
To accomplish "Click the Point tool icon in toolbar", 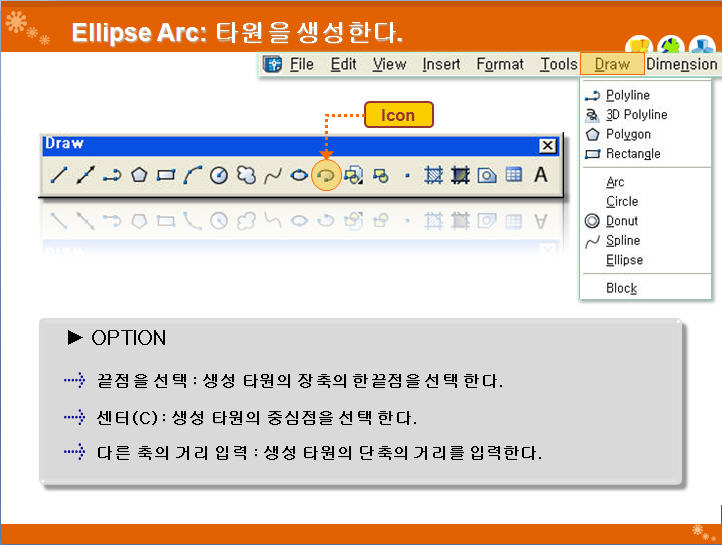I will click(407, 175).
